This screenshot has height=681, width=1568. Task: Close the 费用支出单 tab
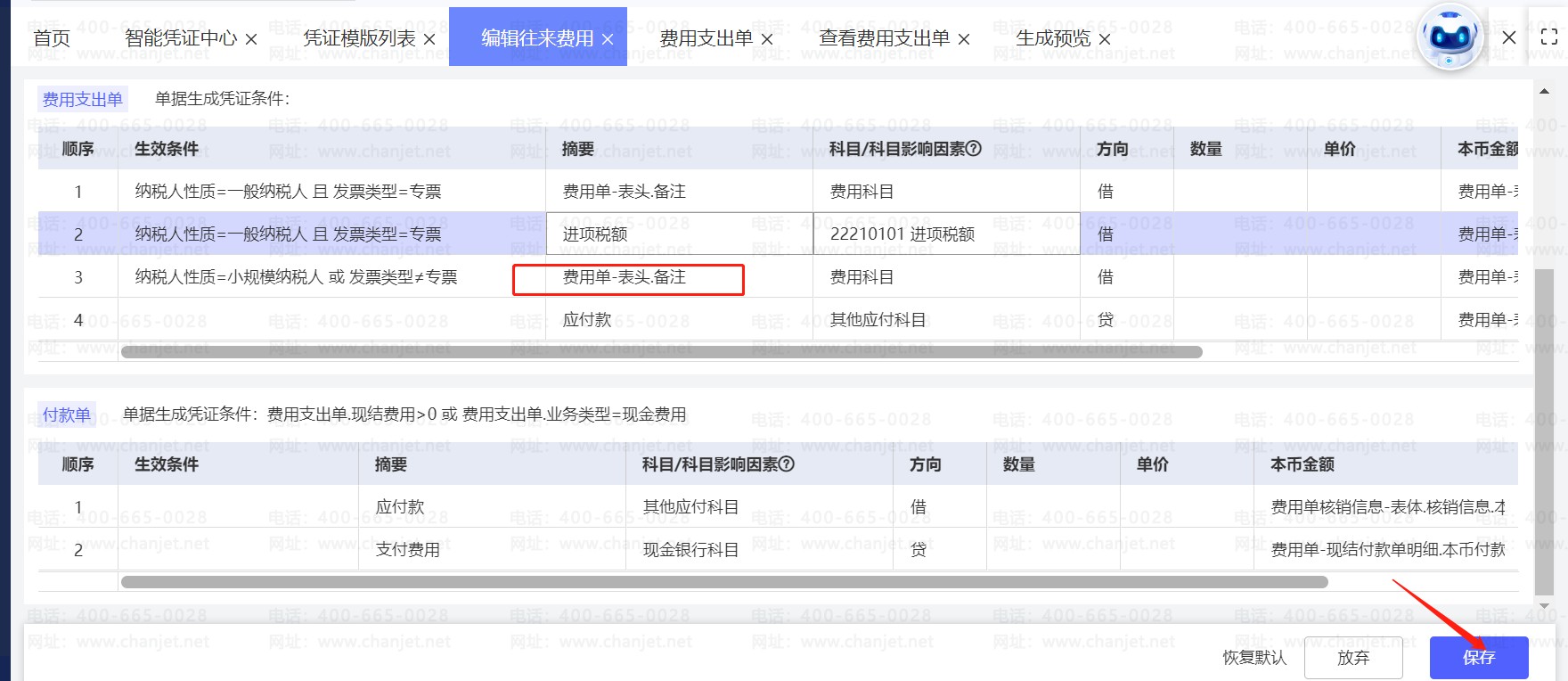pyautogui.click(x=767, y=39)
